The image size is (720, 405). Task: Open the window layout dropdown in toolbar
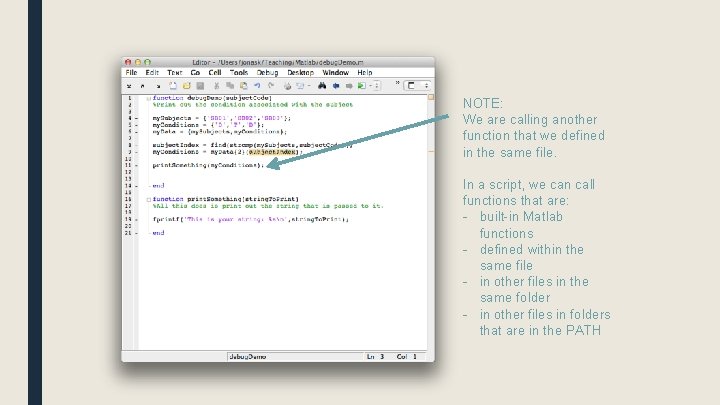pyautogui.click(x=417, y=86)
